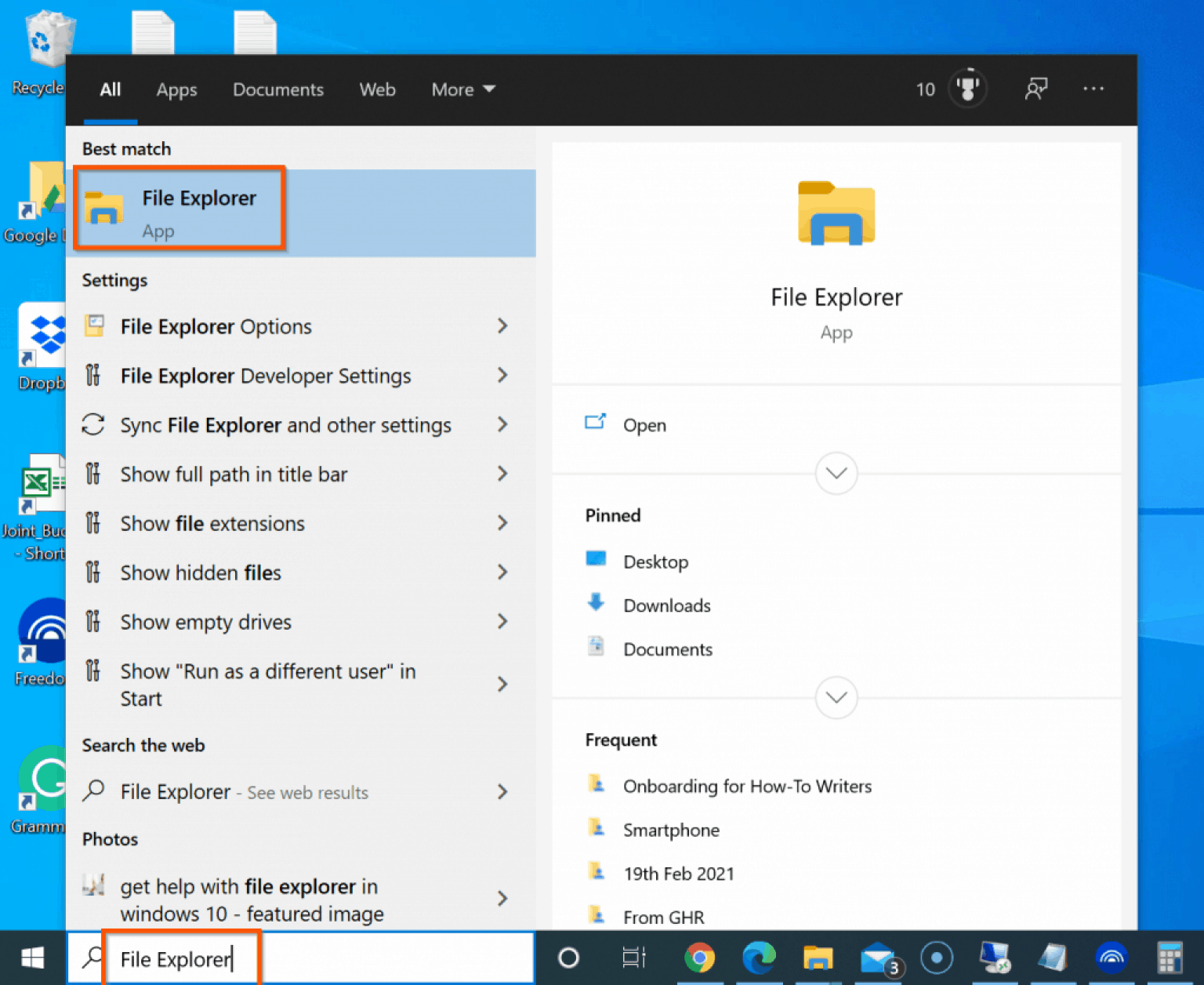The width and height of the screenshot is (1204, 985).
Task: Select the Downloads pinned folder icon
Action: pyautogui.click(x=597, y=603)
